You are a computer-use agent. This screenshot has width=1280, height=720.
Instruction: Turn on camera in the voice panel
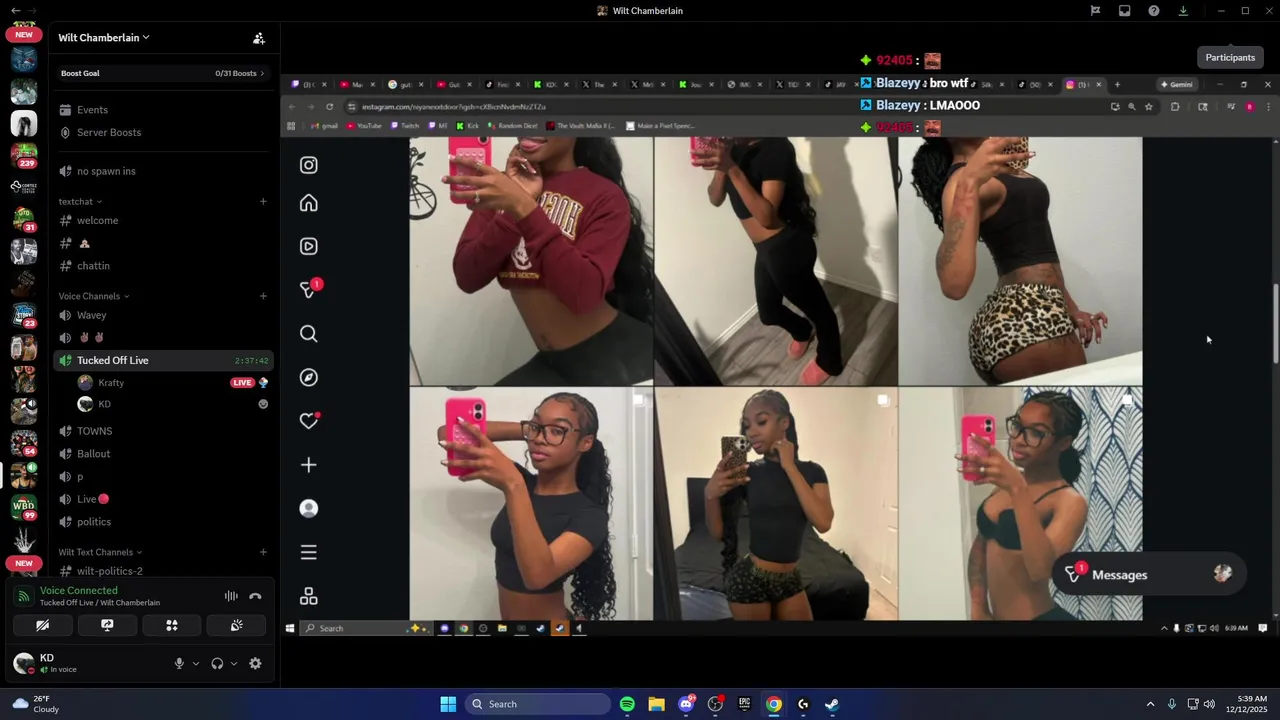point(43,625)
